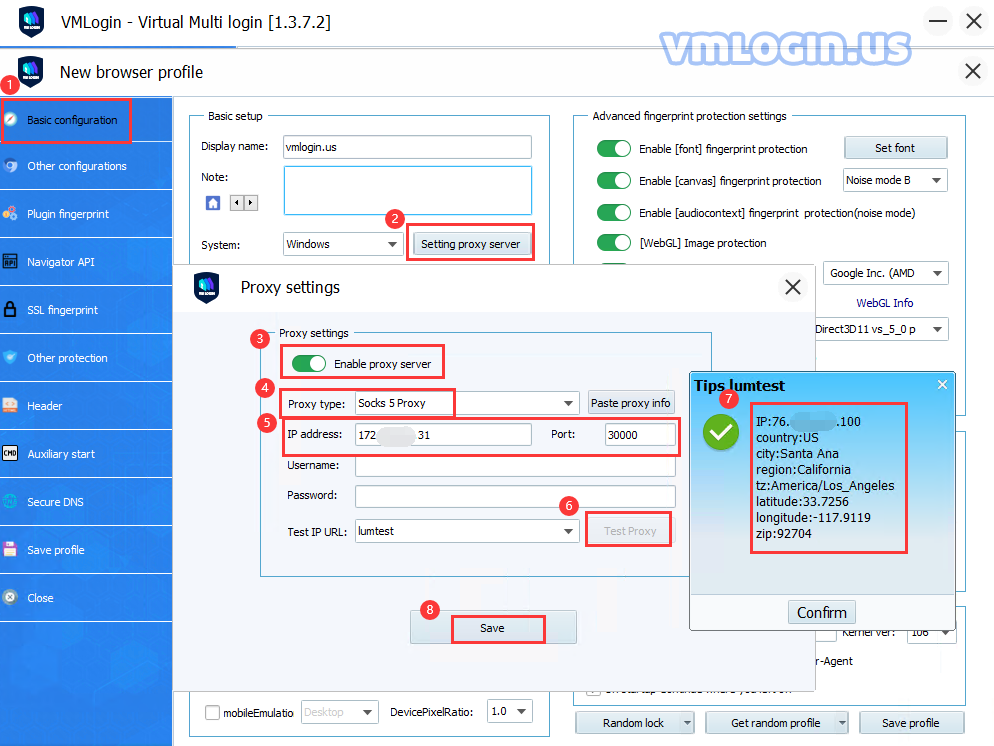Open the Desktop emulation dropdown
This screenshot has height=746, width=994.
click(x=340, y=712)
